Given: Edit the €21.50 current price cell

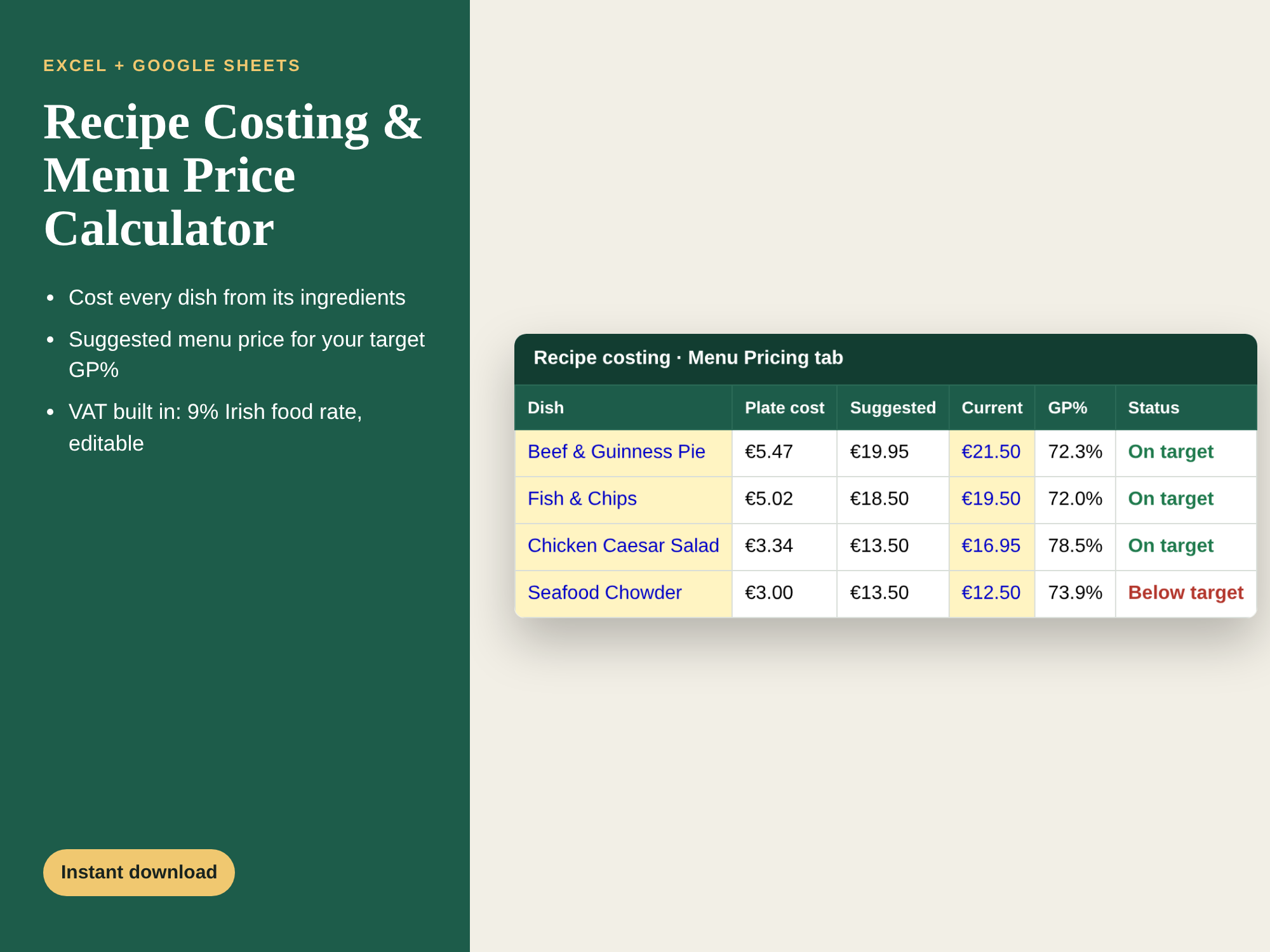Looking at the screenshot, I should point(992,453).
